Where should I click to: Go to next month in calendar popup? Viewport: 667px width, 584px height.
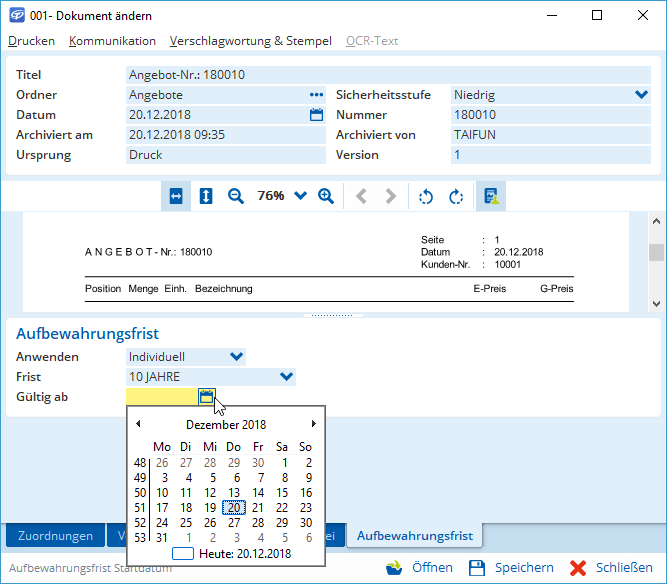coord(313,424)
